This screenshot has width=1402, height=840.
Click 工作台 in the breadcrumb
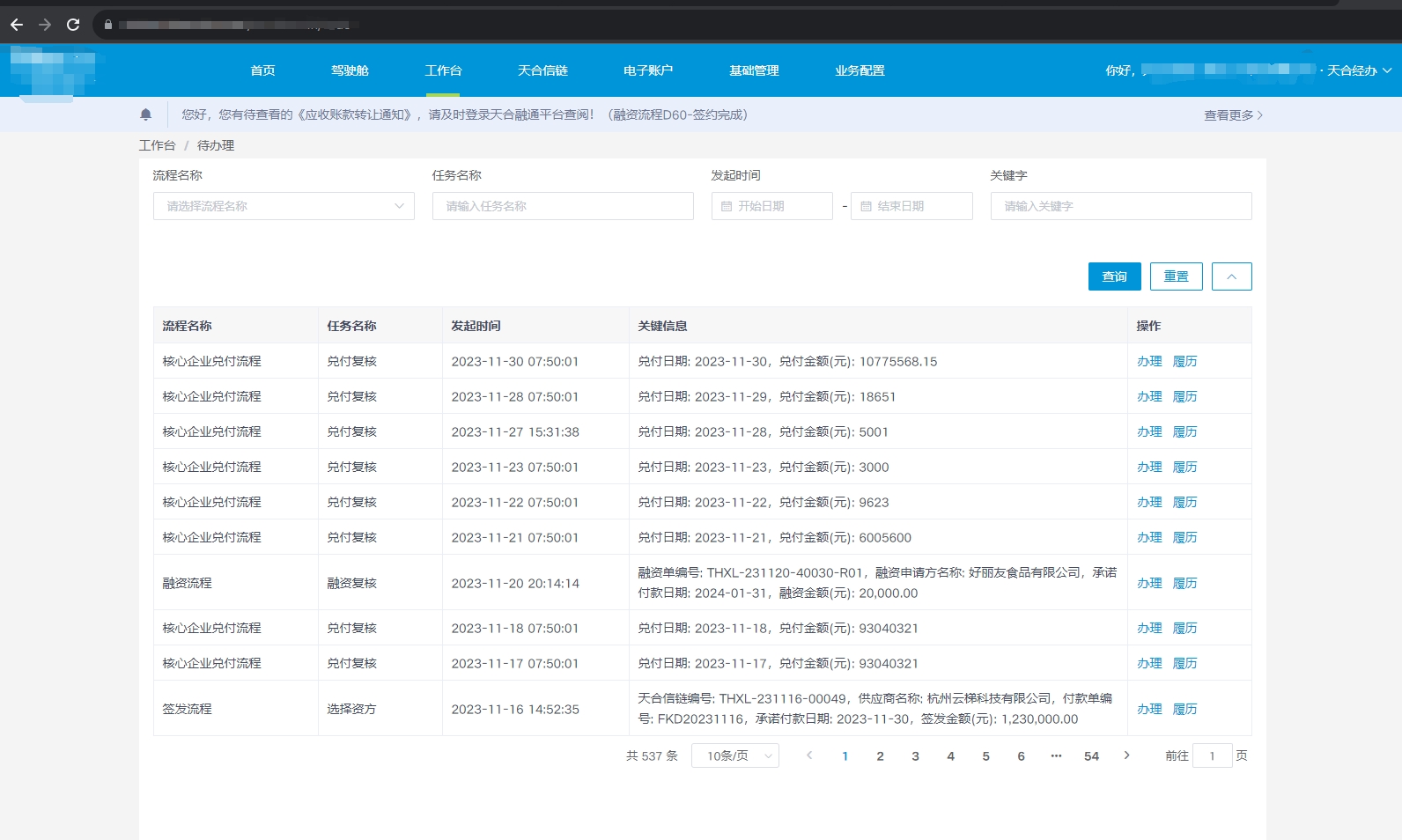(157, 145)
